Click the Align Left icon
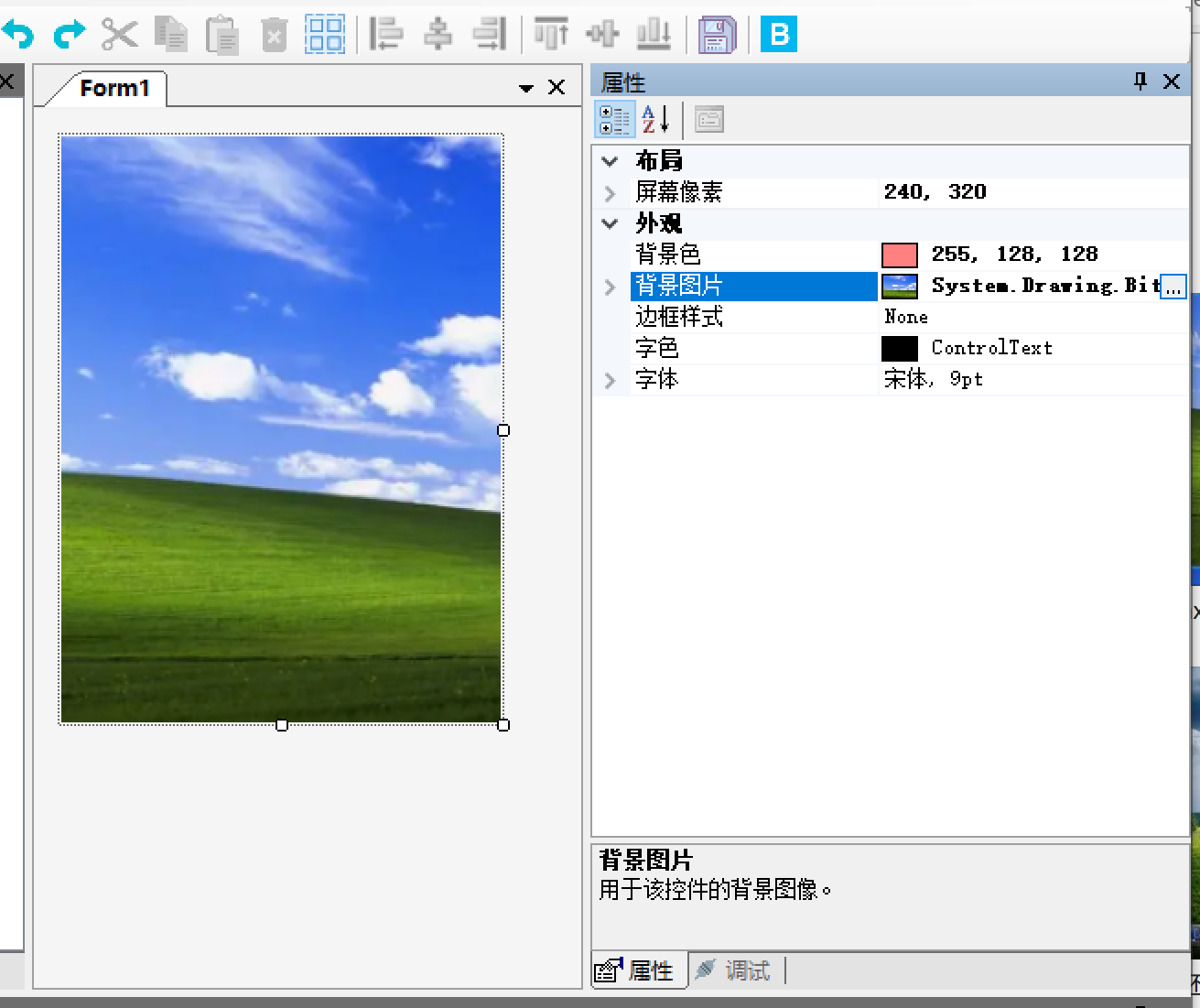This screenshot has height=1008, width=1200. [386, 35]
